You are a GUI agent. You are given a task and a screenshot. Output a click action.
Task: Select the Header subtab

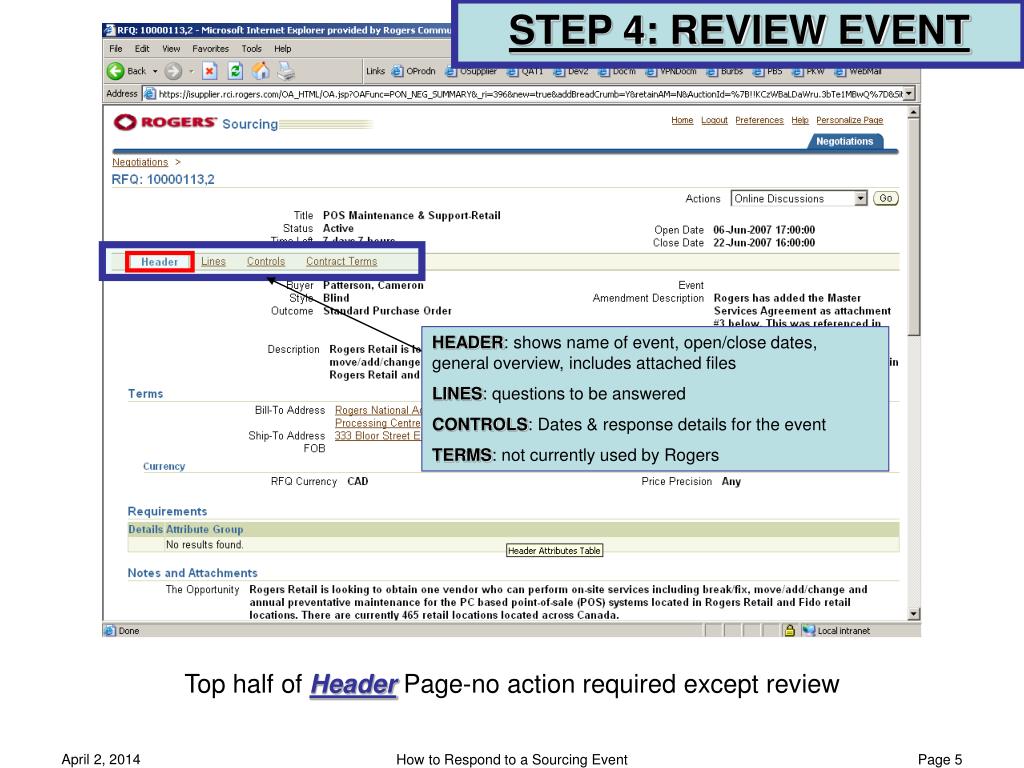pos(159,262)
